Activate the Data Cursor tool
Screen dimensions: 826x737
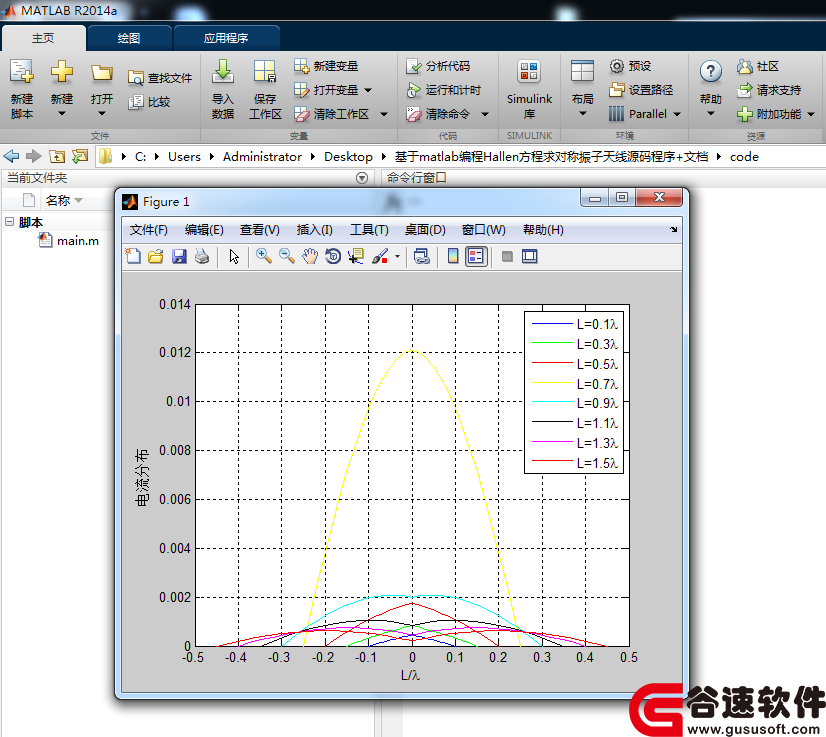click(x=356, y=257)
